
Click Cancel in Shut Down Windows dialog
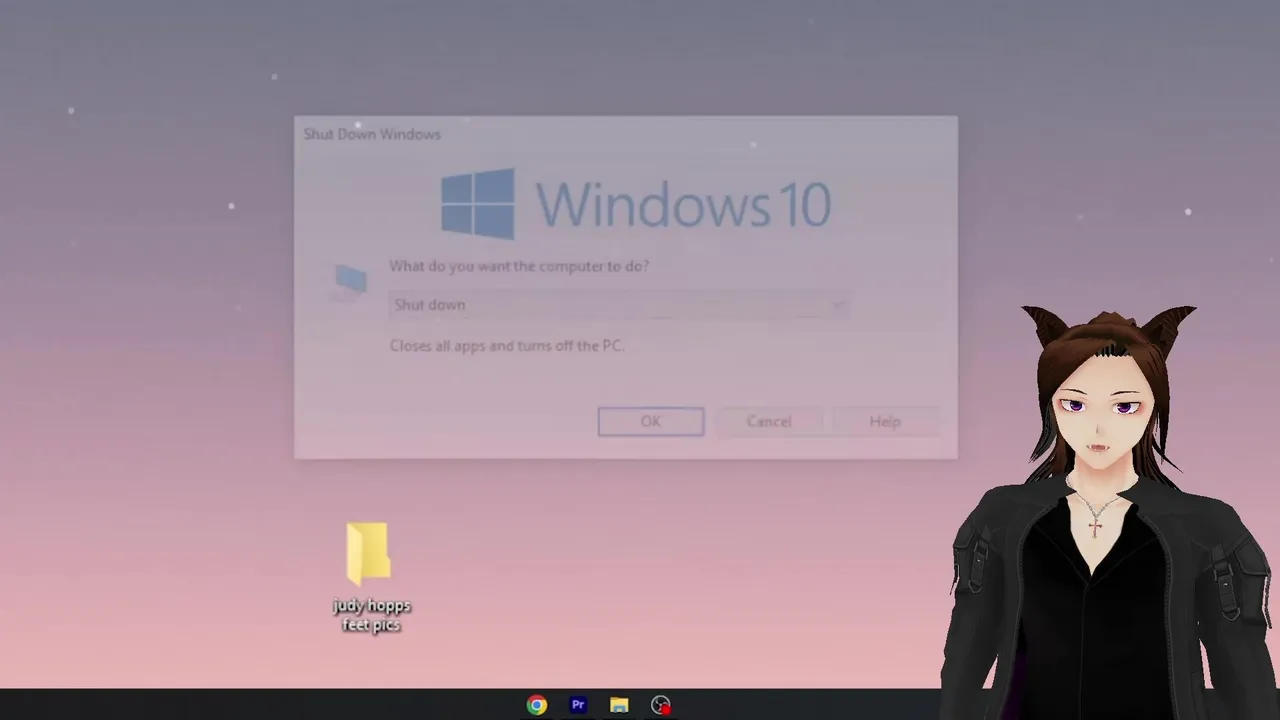tap(769, 421)
